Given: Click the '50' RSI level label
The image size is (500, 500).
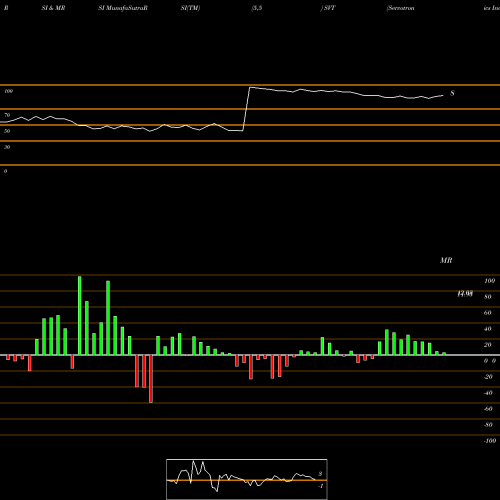Looking at the screenshot, I should (x=7, y=131).
